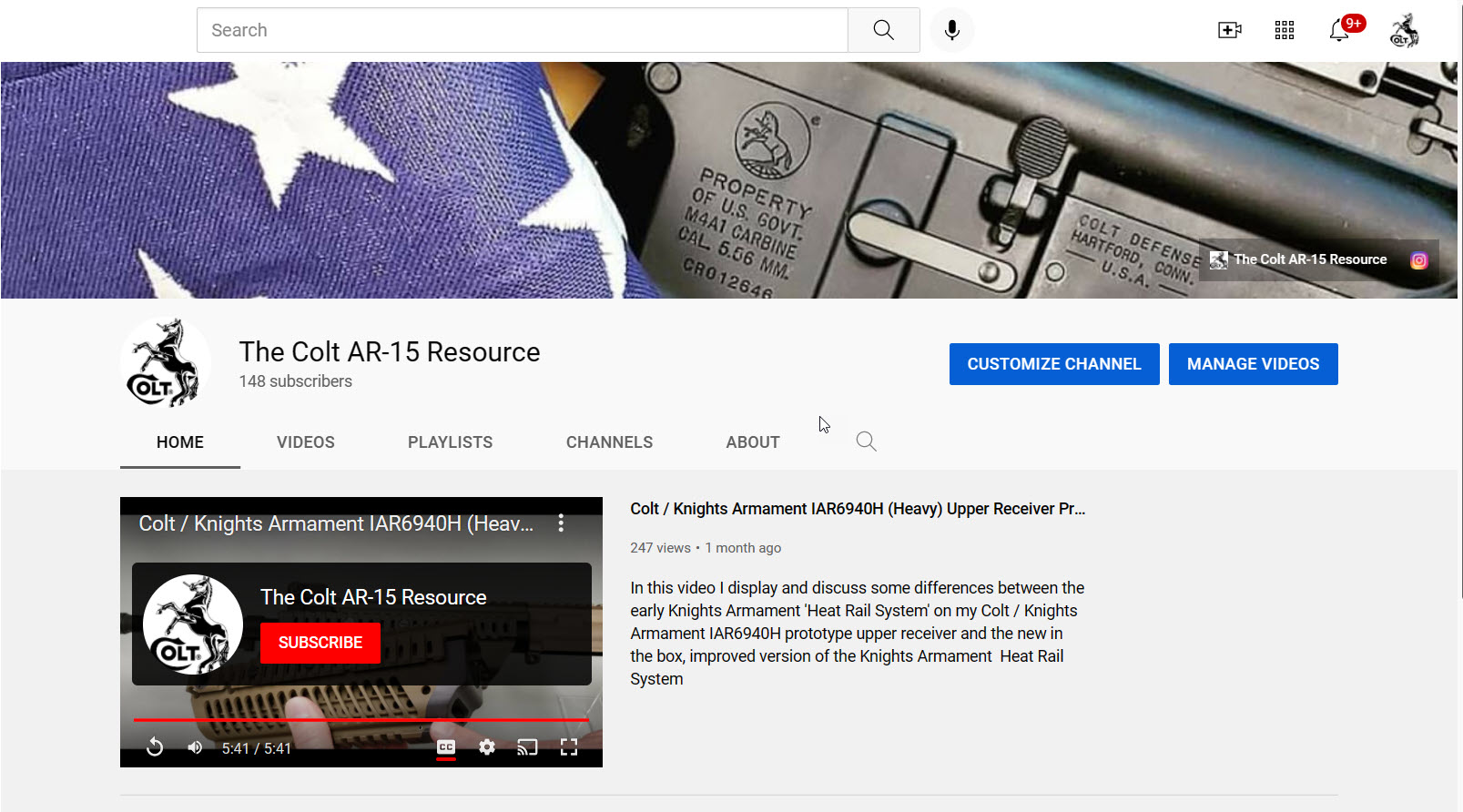This screenshot has width=1463, height=812.
Task: Switch to the Videos tab
Action: (x=305, y=442)
